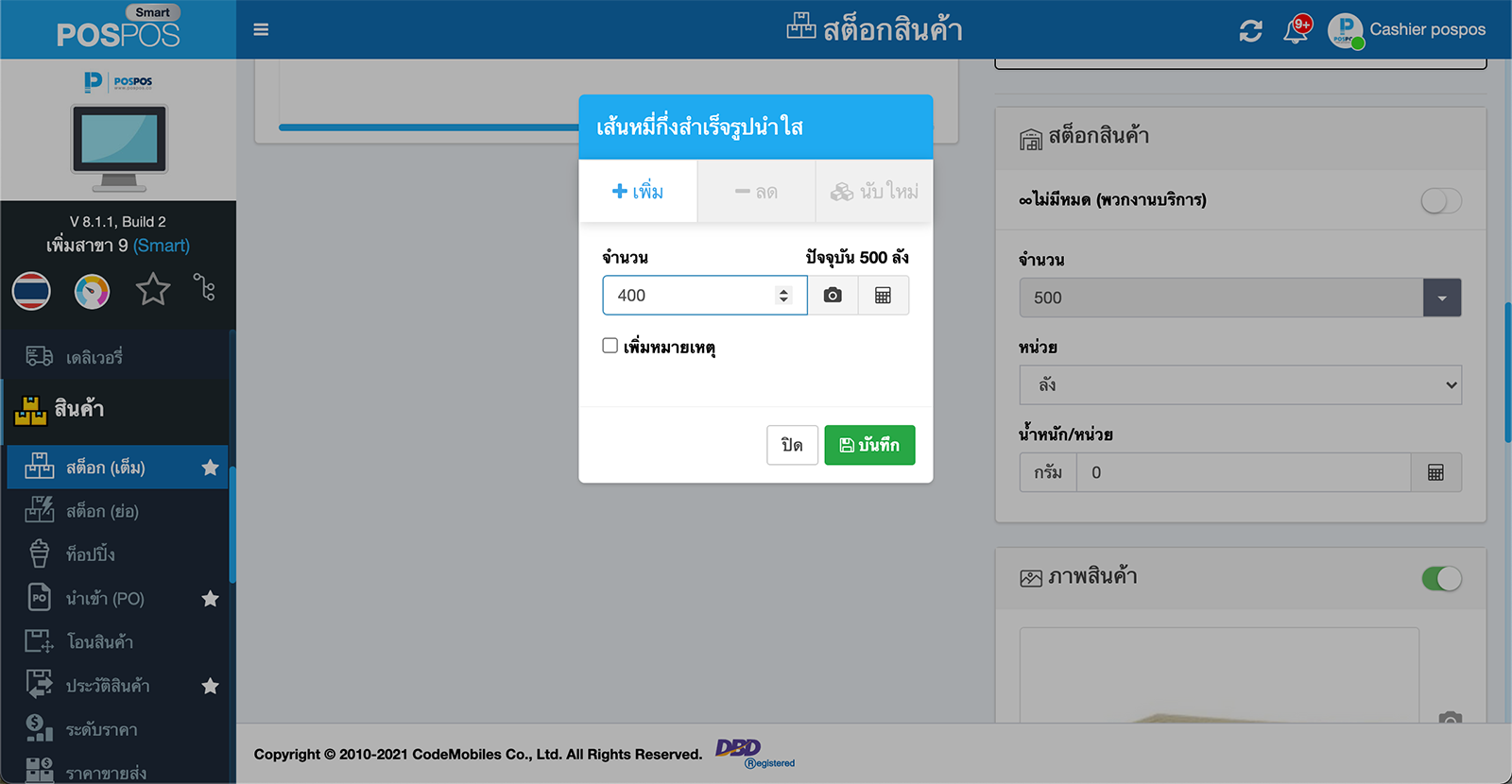Click the Smart POSPOS logo
This screenshot has height=784, width=1512.
[118, 28]
